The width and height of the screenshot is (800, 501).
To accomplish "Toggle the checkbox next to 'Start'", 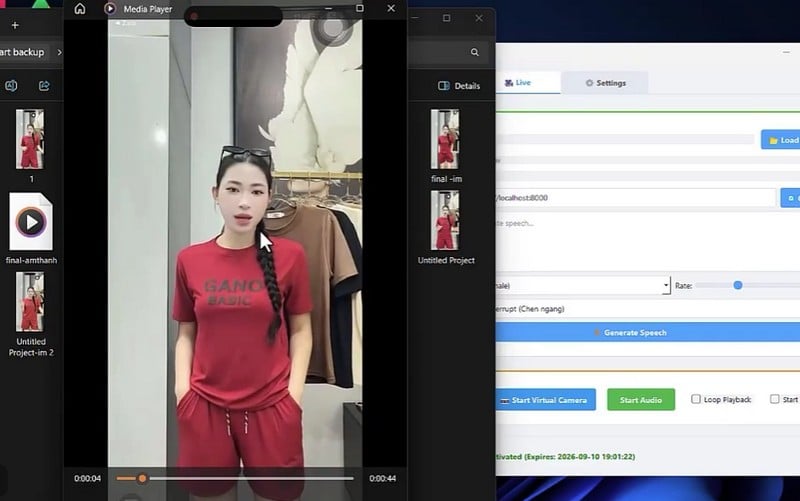I will tap(774, 399).
